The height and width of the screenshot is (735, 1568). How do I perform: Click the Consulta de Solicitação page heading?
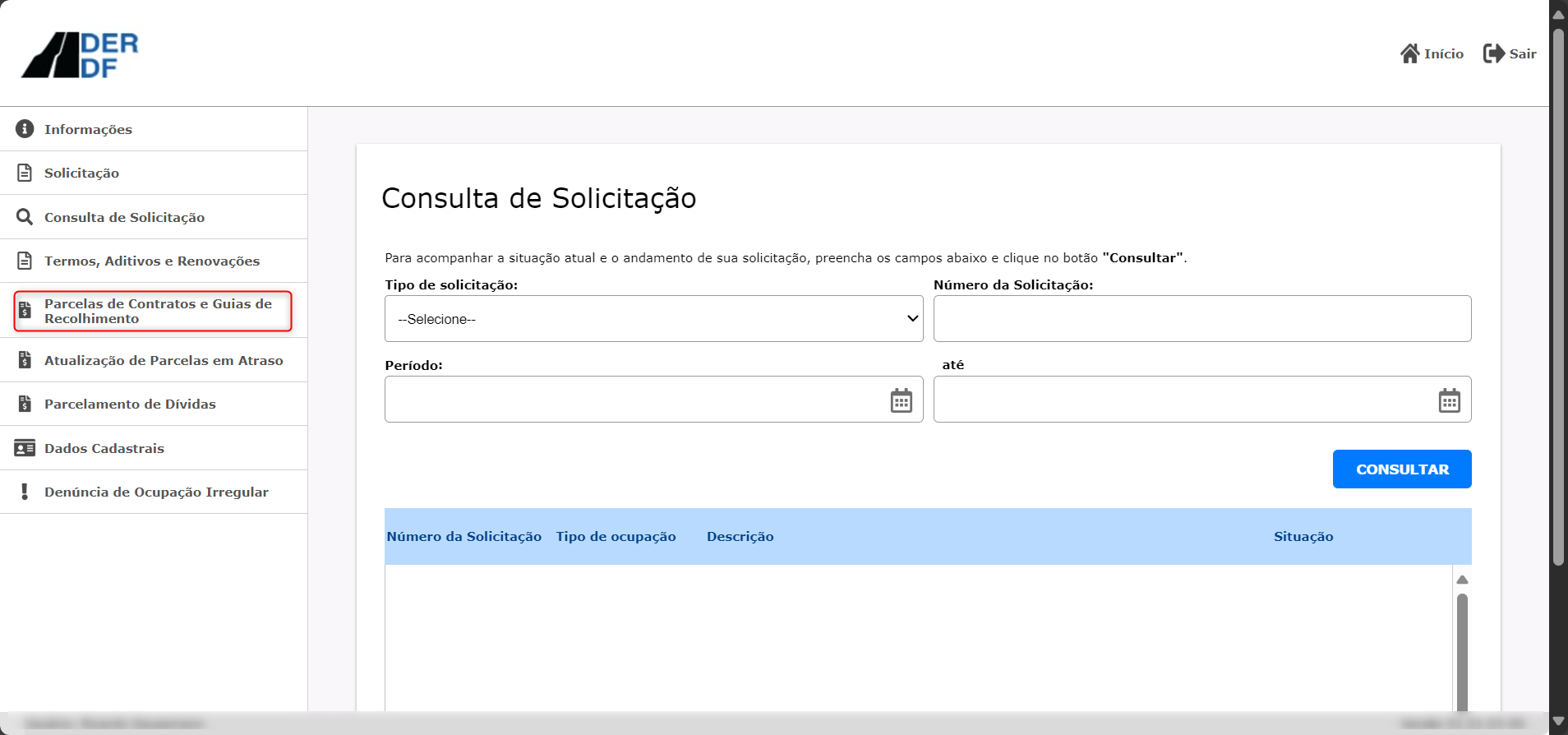pos(539,198)
